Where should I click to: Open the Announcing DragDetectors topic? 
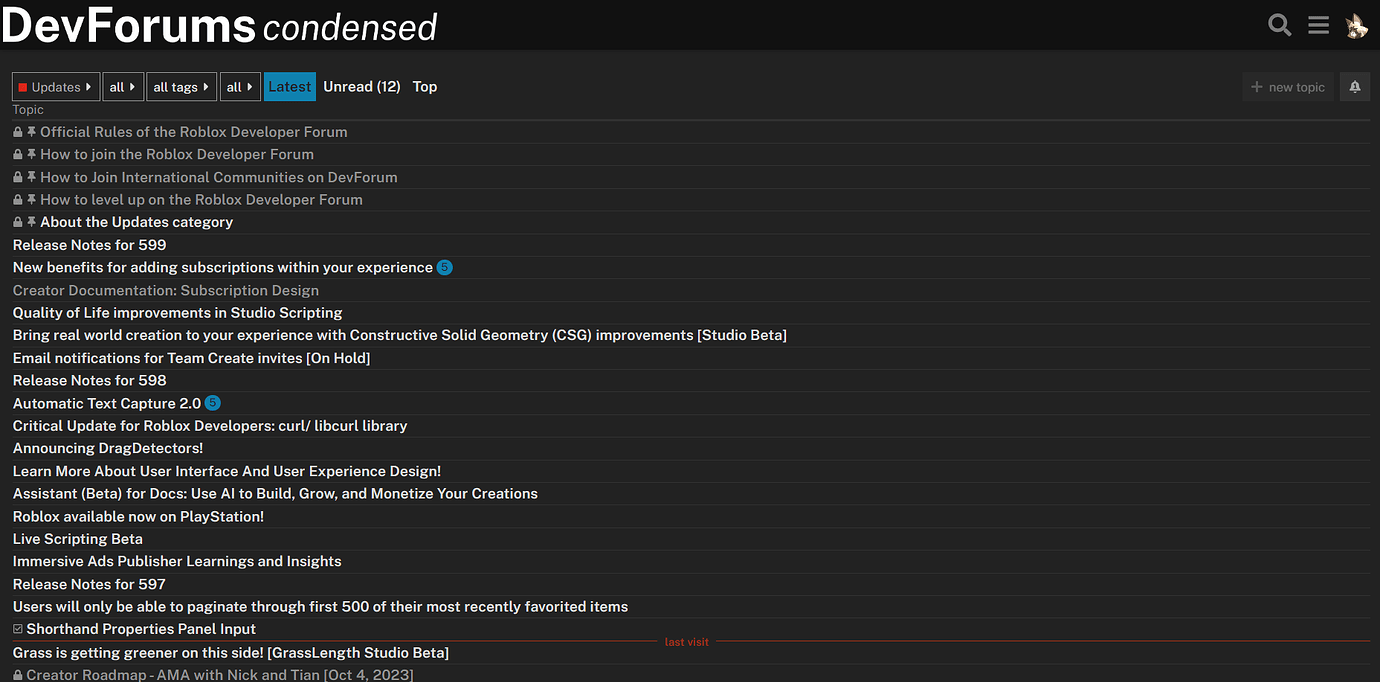click(107, 448)
